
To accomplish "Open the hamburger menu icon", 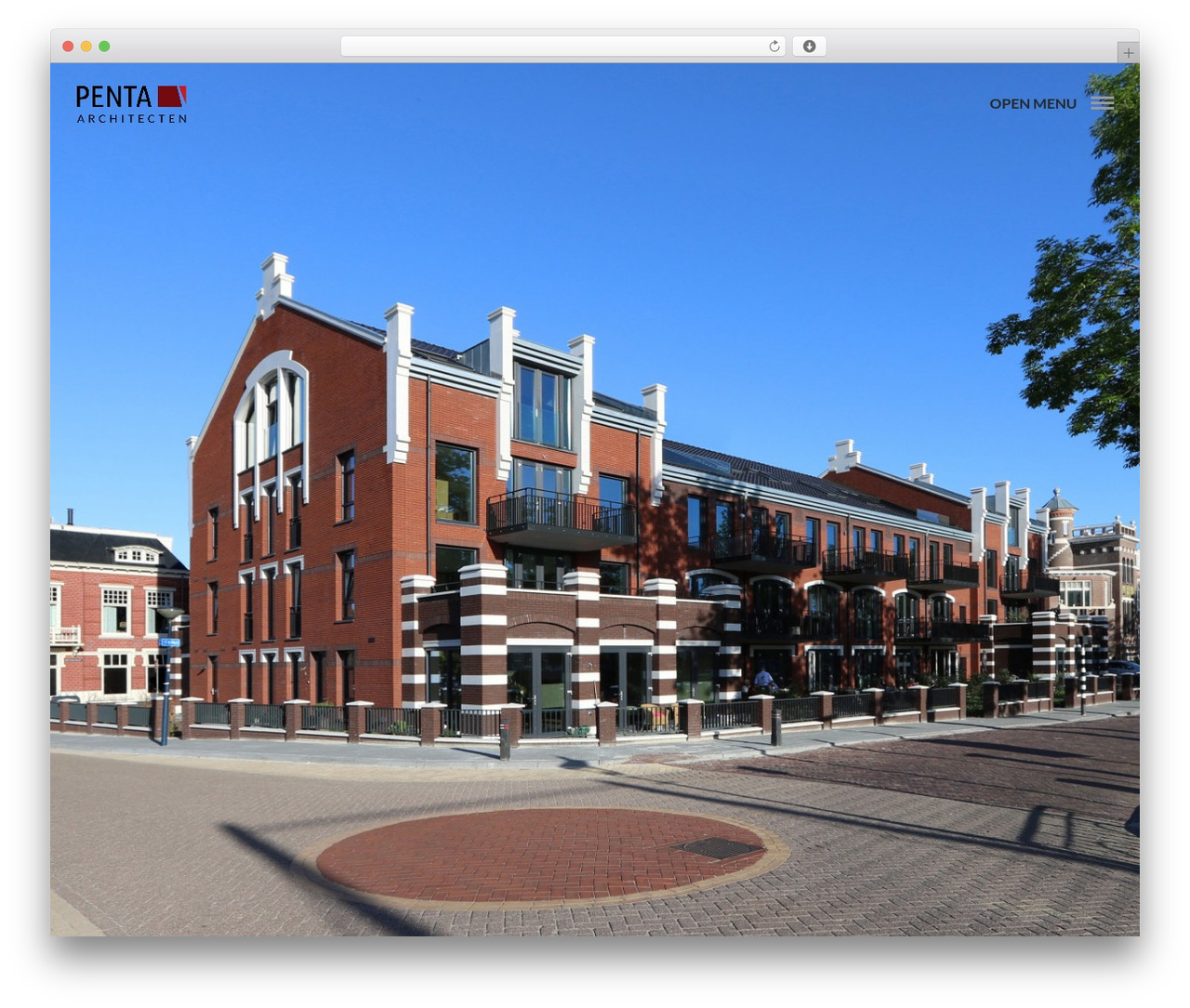I will (1103, 103).
